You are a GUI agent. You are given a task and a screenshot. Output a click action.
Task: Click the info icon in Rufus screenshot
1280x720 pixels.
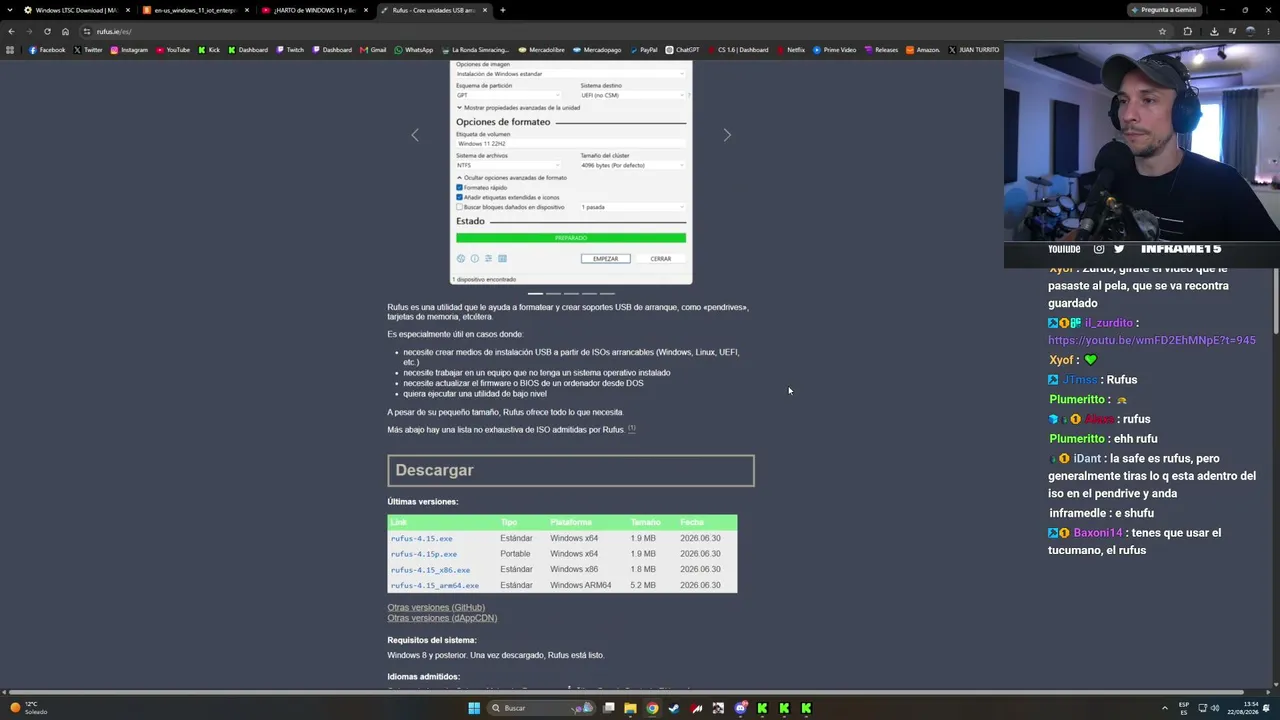coord(475,259)
